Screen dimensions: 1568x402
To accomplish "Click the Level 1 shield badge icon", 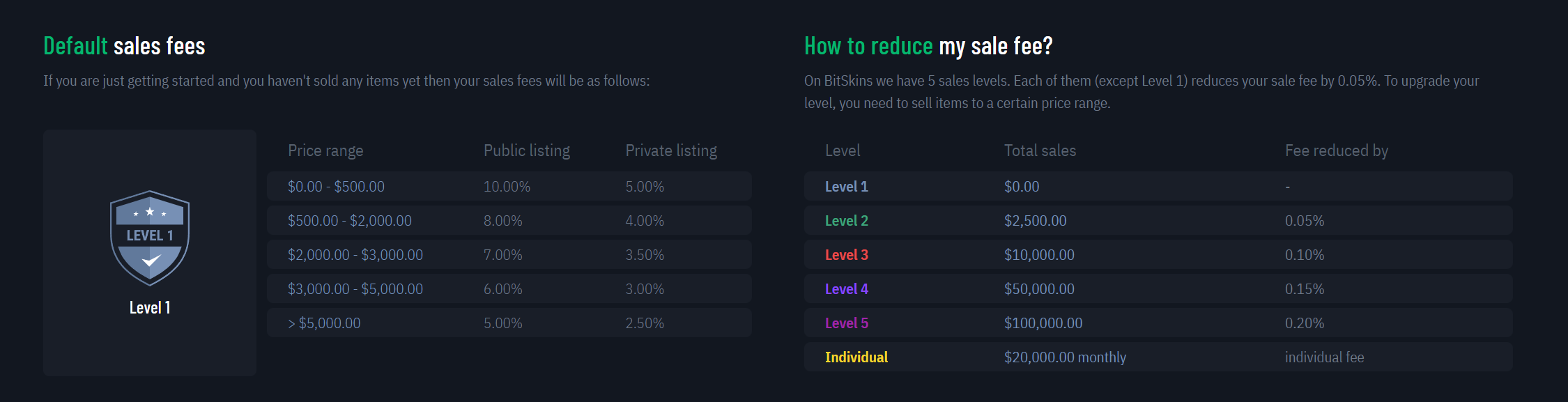I will point(150,238).
